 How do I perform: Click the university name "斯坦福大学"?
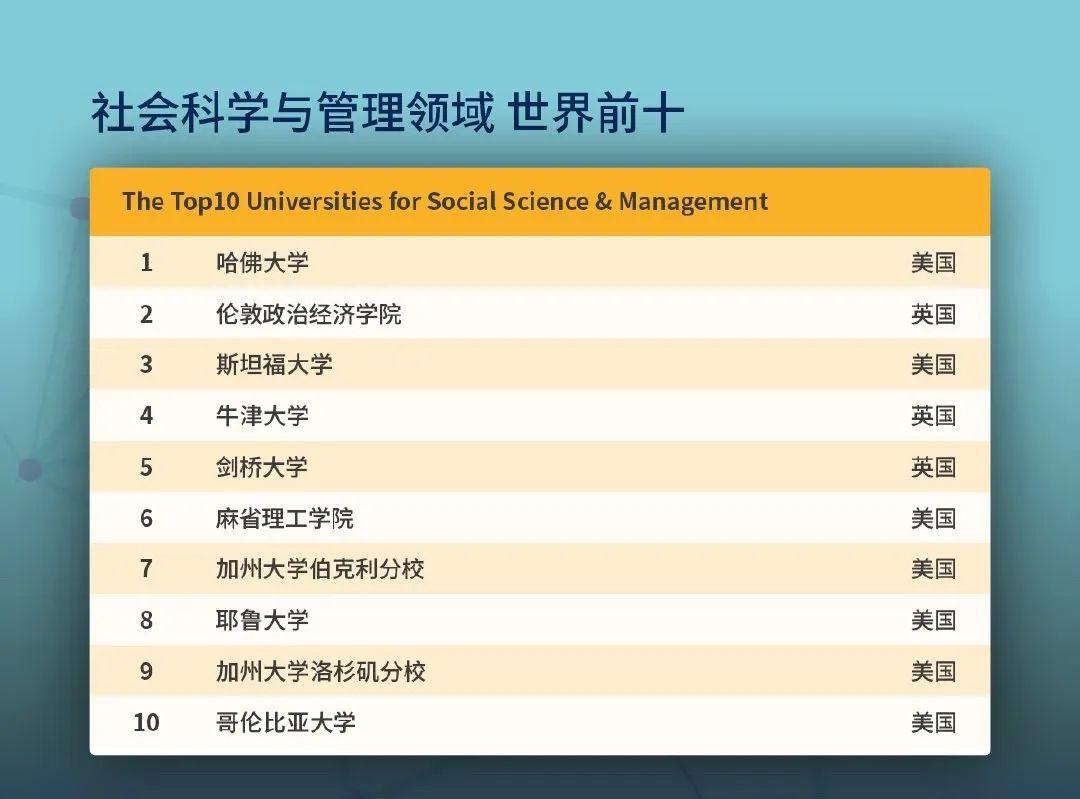(274, 364)
